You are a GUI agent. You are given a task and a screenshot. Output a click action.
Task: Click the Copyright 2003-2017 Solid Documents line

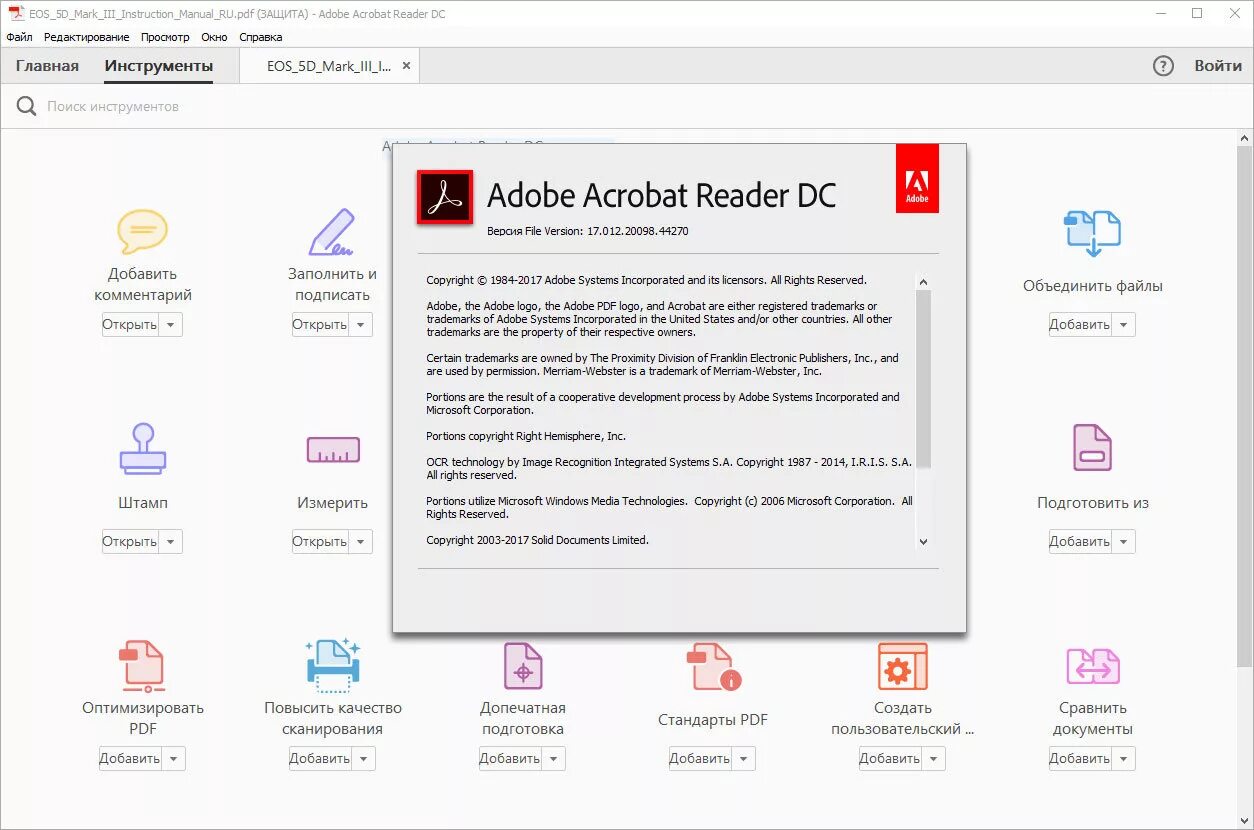pos(537,540)
